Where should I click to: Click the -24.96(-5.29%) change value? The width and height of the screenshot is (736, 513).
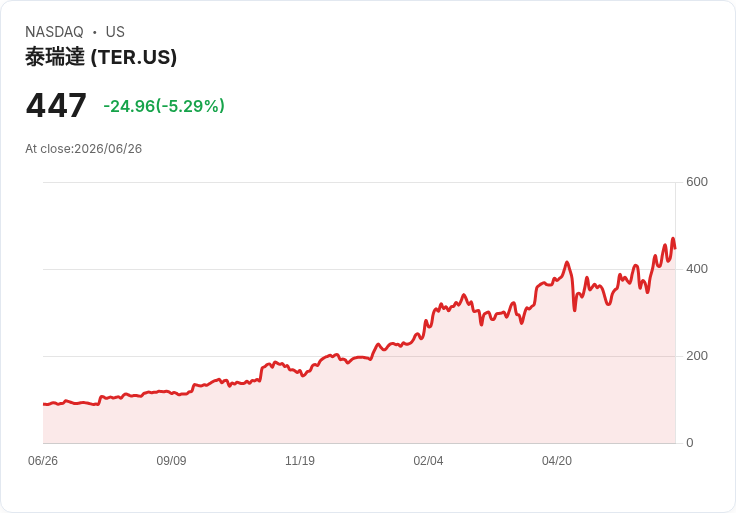[164, 106]
